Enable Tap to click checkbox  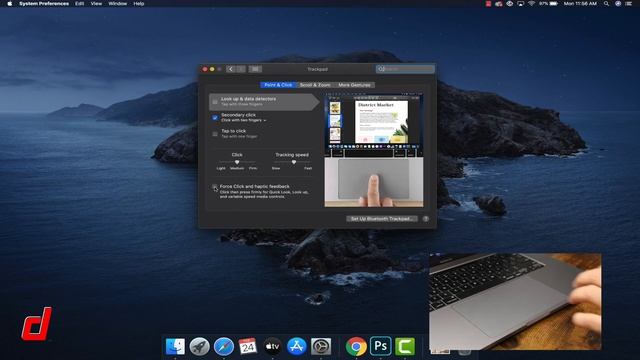tap(215, 133)
